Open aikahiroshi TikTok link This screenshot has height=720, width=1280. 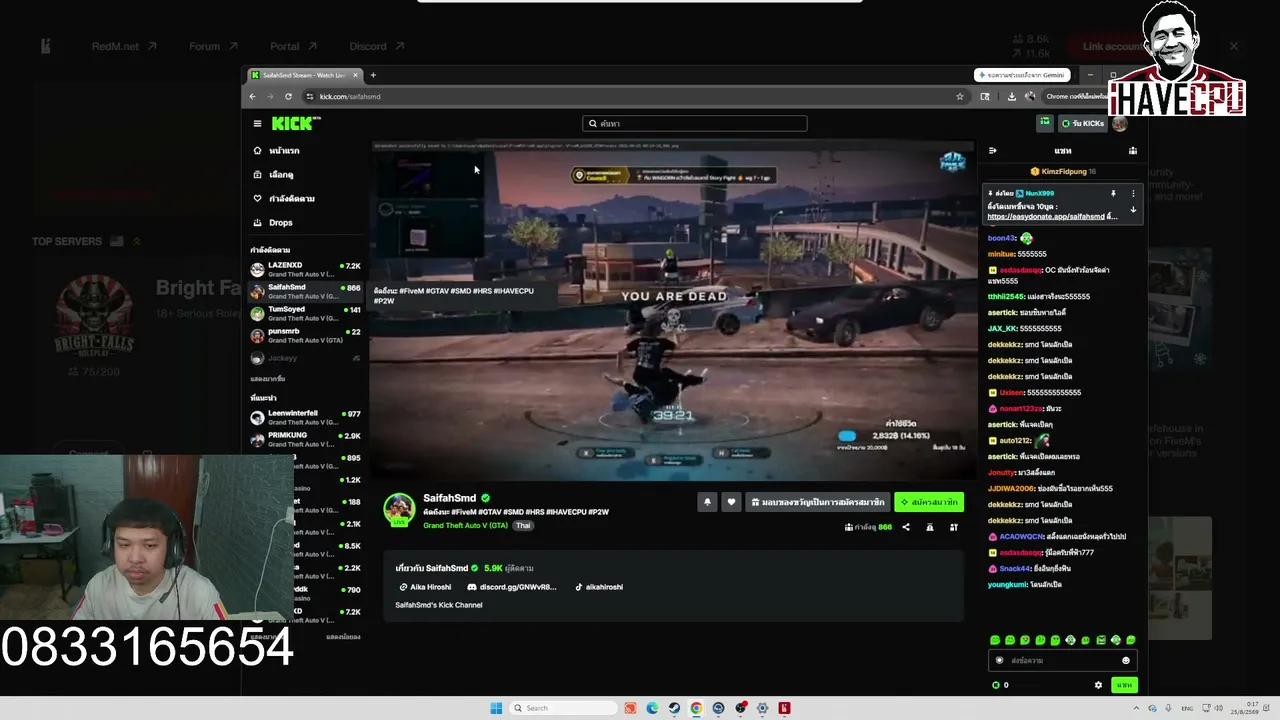pos(599,587)
